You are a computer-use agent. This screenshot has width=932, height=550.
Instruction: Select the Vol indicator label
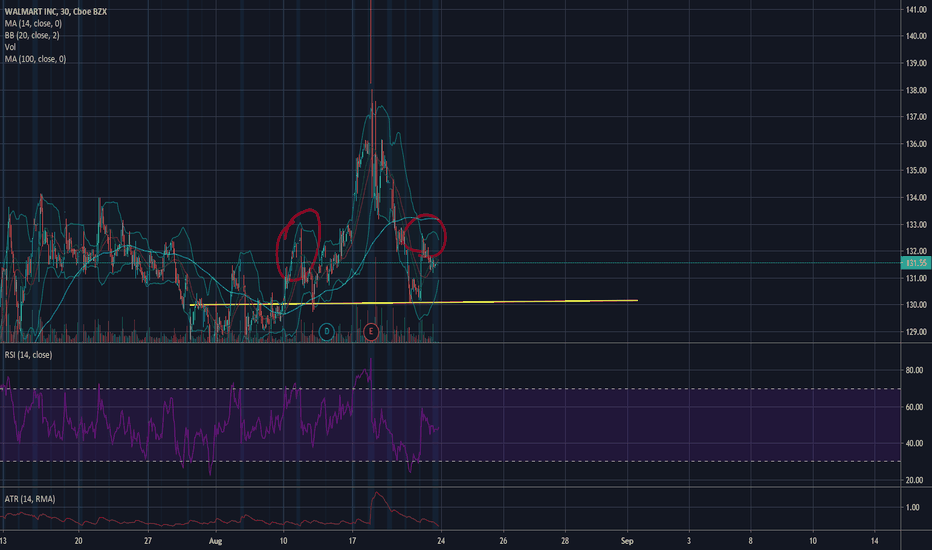pos(10,47)
